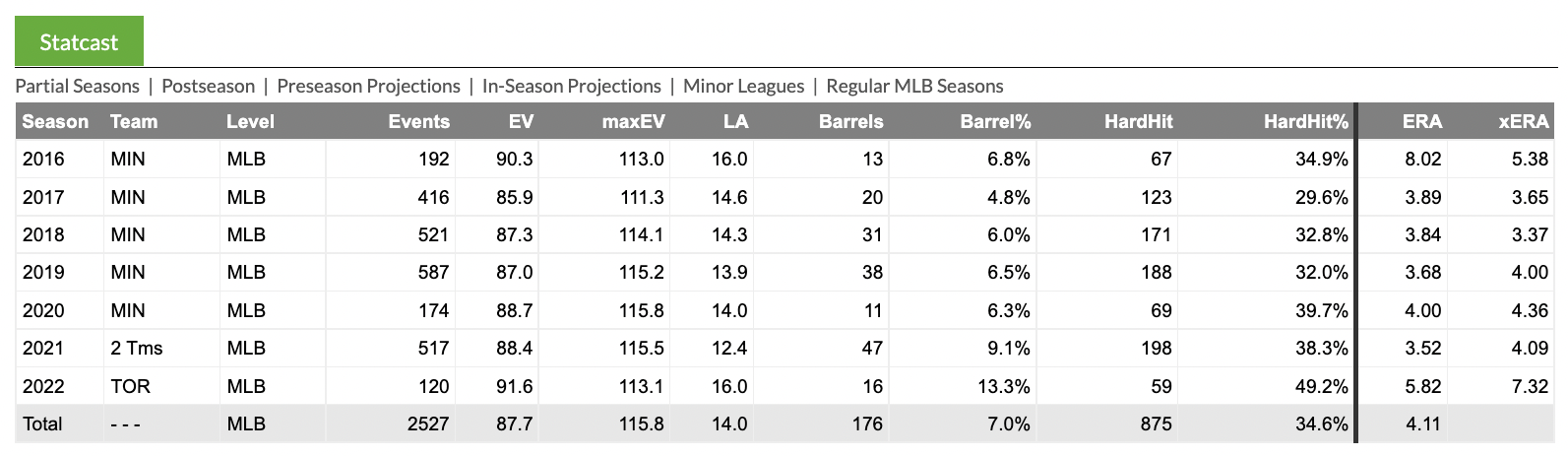This screenshot has width=1568, height=456.
Task: Sort by the HardHit% column header
Action: (x=1306, y=121)
